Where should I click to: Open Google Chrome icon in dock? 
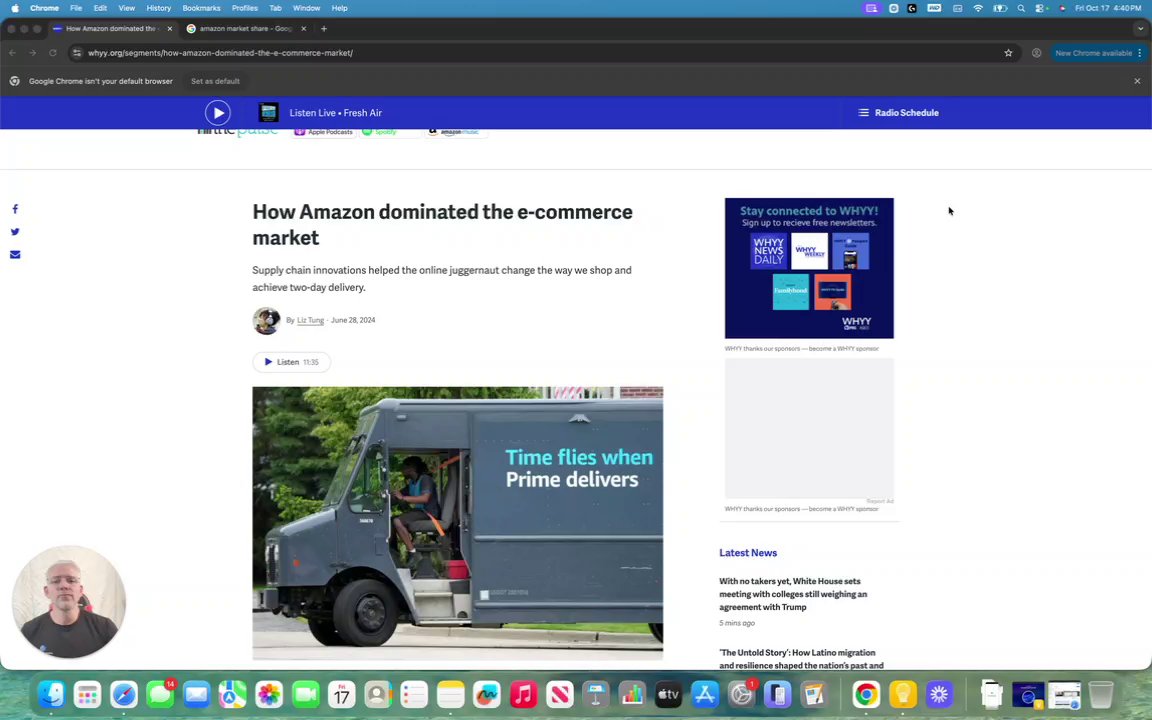click(866, 694)
